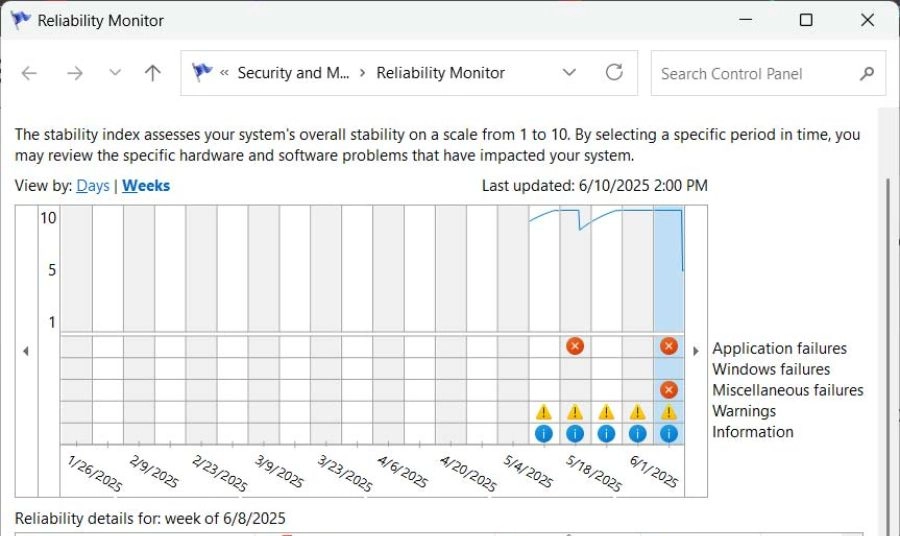Click the 4/20/2025 date axis label

(x=468, y=473)
